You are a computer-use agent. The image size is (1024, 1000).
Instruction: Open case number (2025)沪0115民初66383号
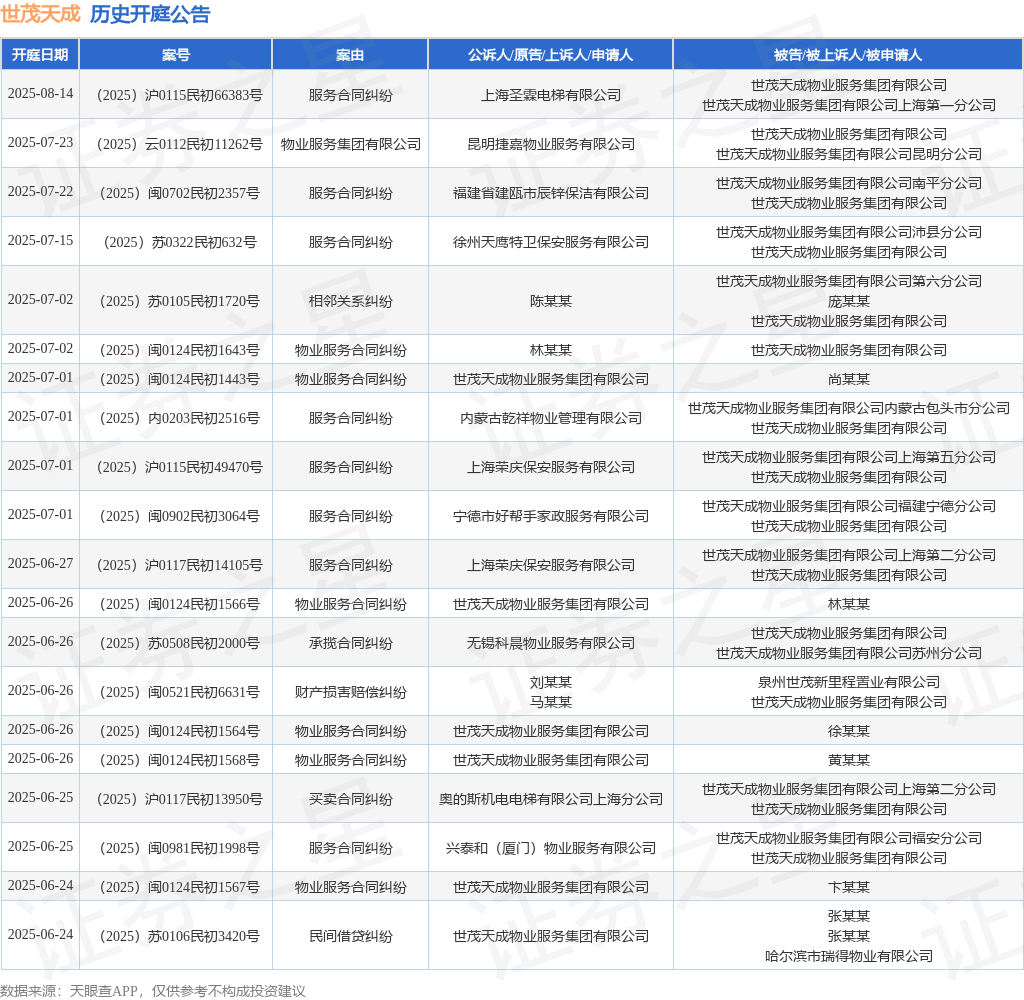point(176,95)
